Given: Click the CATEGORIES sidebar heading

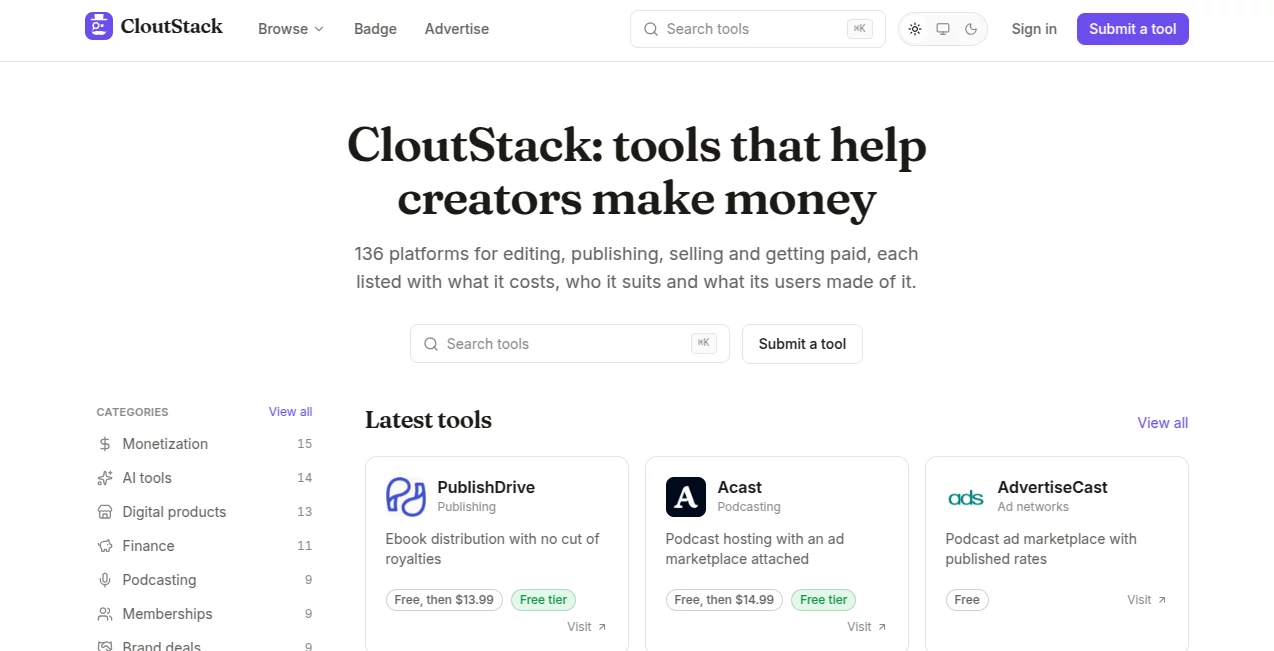Looking at the screenshot, I should tap(132, 412).
